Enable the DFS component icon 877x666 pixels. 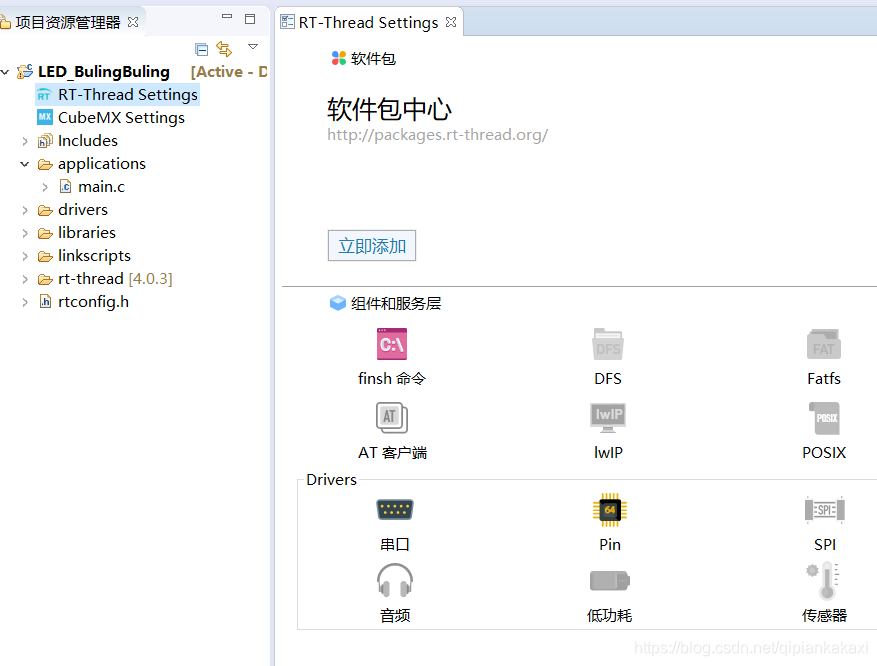click(608, 344)
